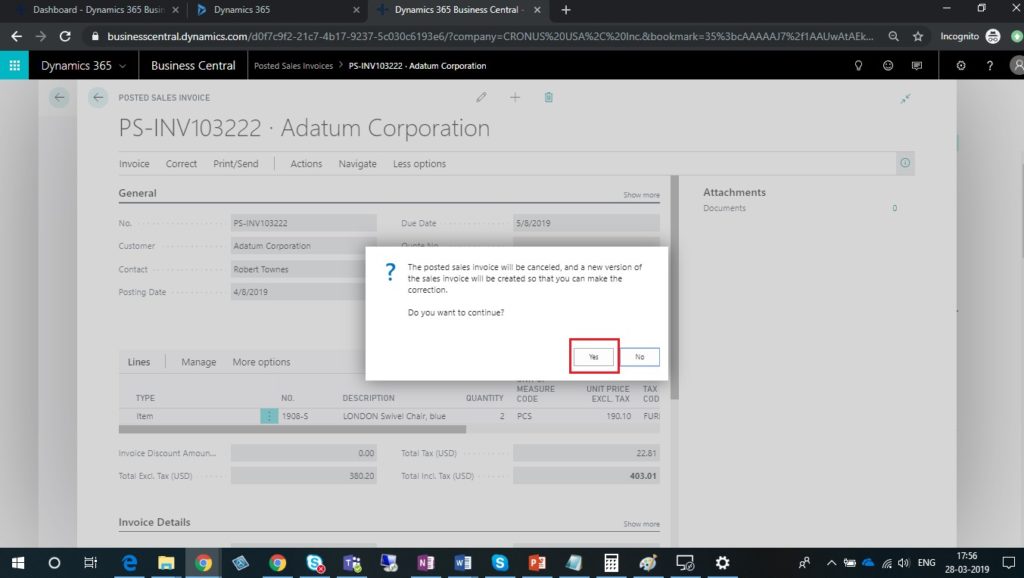Open the chat message icon in header
The height and width of the screenshot is (578, 1024).
[x=917, y=65]
